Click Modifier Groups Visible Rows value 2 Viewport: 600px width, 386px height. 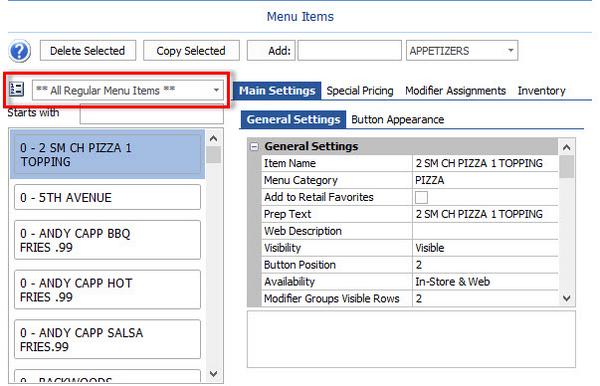coord(485,298)
